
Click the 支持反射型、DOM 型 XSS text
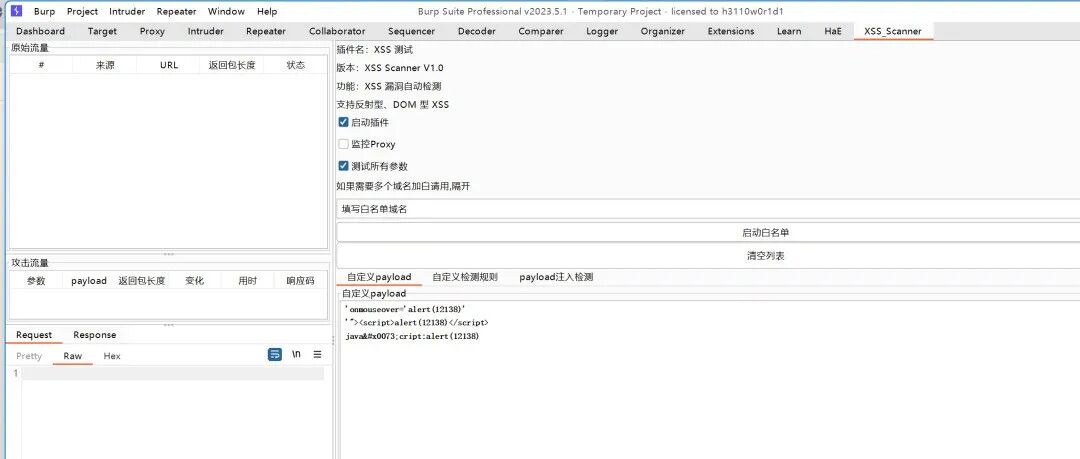tap(393, 105)
